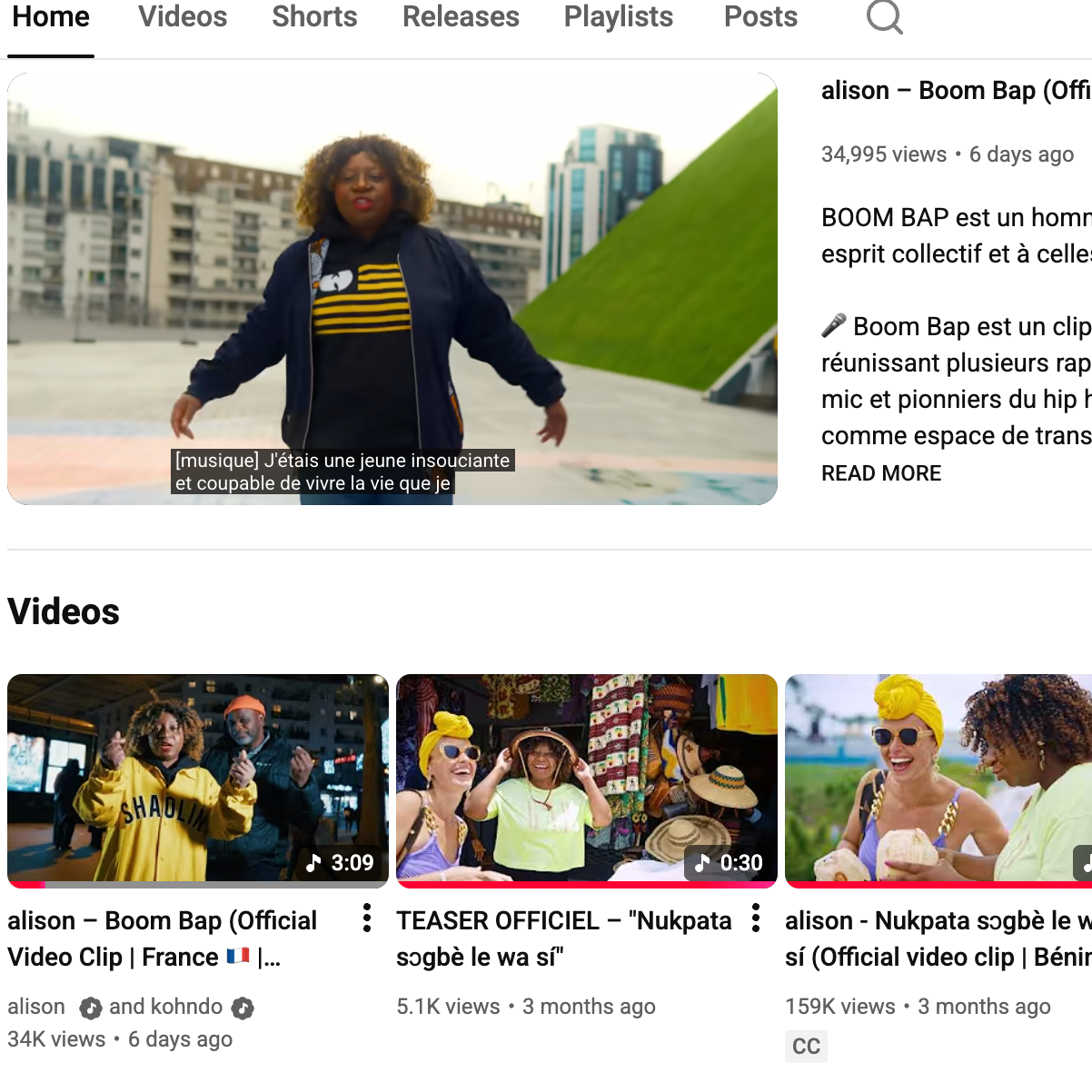Open the Posts tab
The image size is (1092, 1092).
(760, 17)
